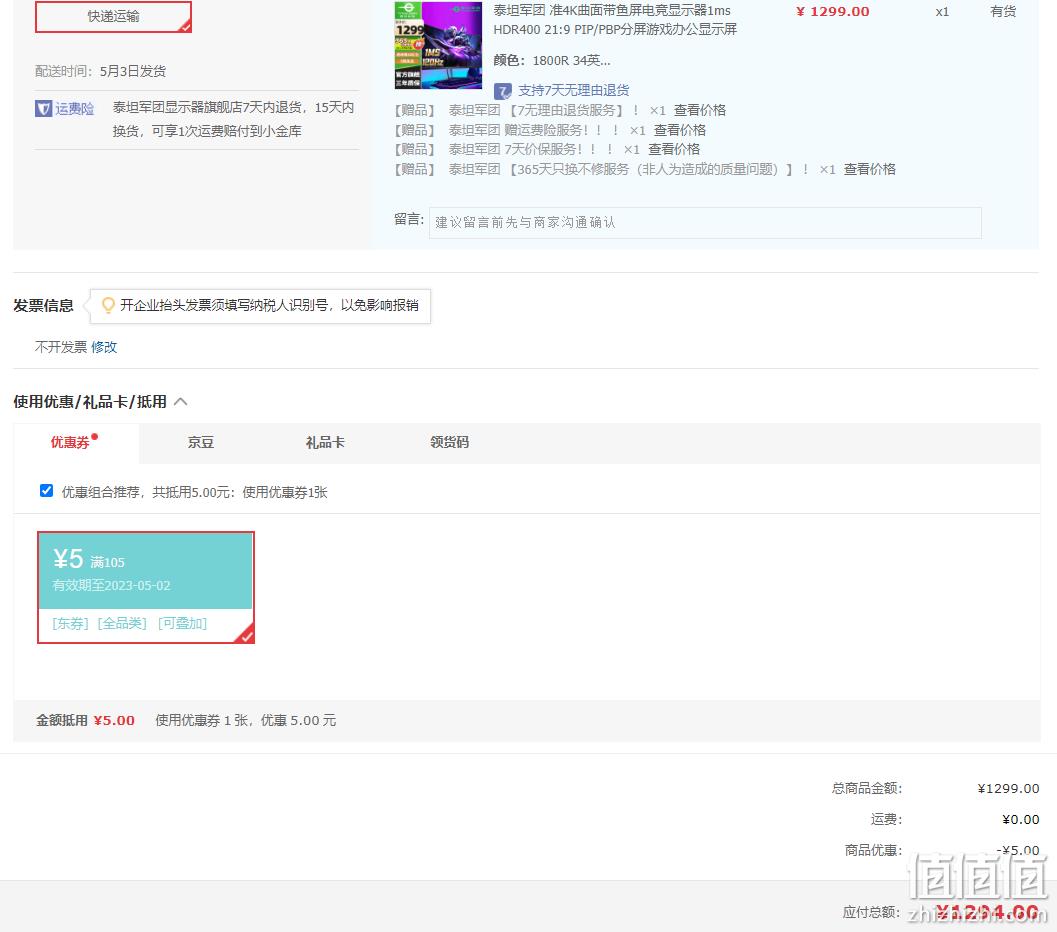Toggle the 优惠组合推荐 checkbox
The height and width of the screenshot is (932, 1057).
point(47,491)
